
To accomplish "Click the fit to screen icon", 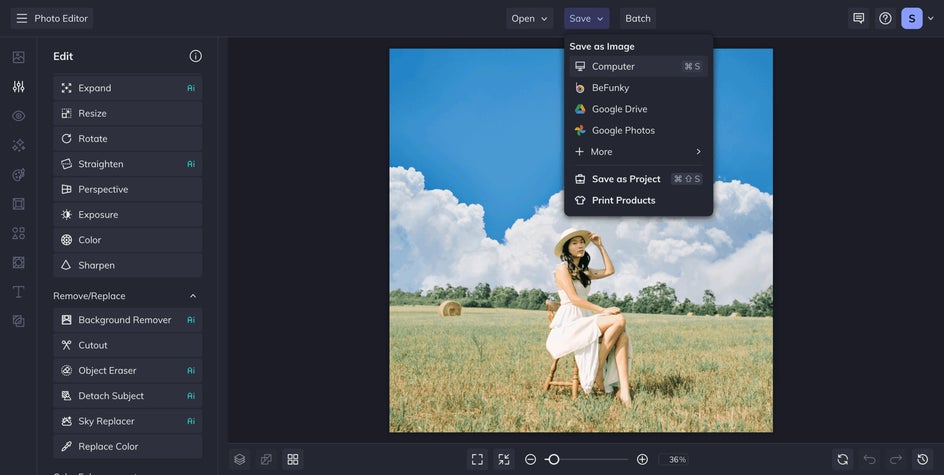I will pyautogui.click(x=477, y=459).
